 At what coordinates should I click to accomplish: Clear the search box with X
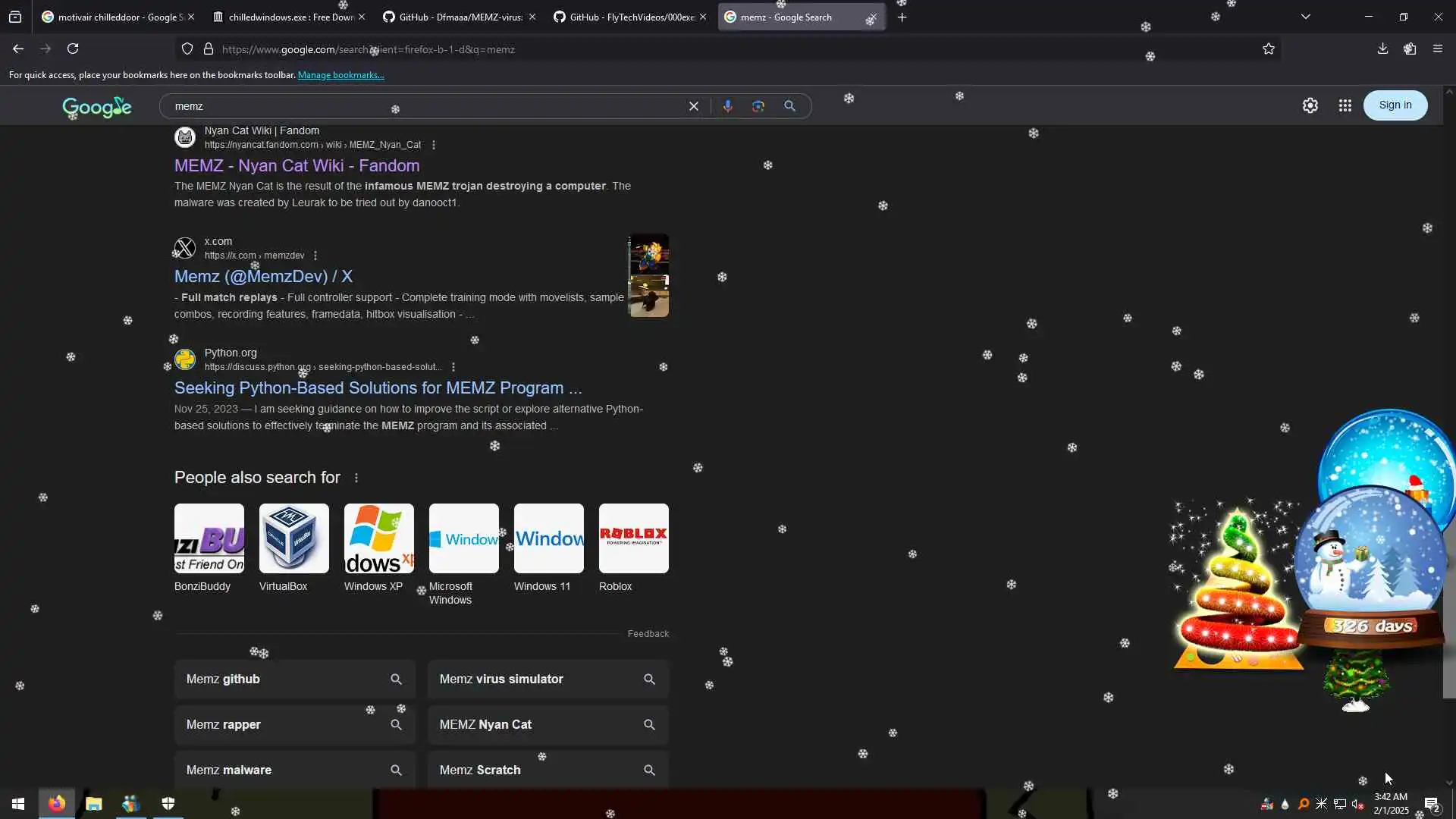693,106
